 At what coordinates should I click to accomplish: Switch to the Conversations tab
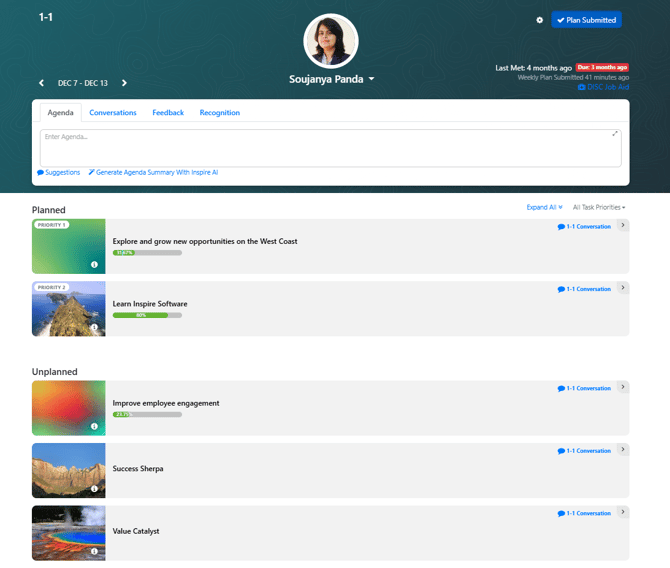click(x=113, y=113)
